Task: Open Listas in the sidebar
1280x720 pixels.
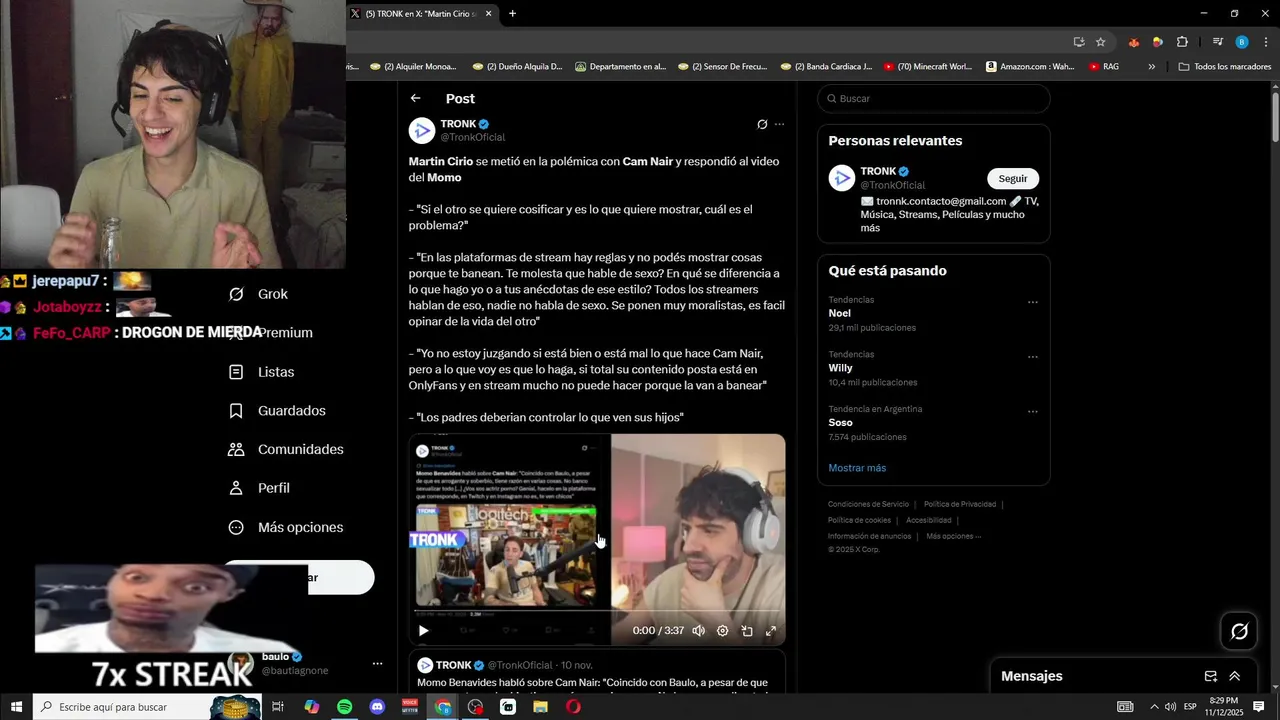Action: (x=262, y=372)
